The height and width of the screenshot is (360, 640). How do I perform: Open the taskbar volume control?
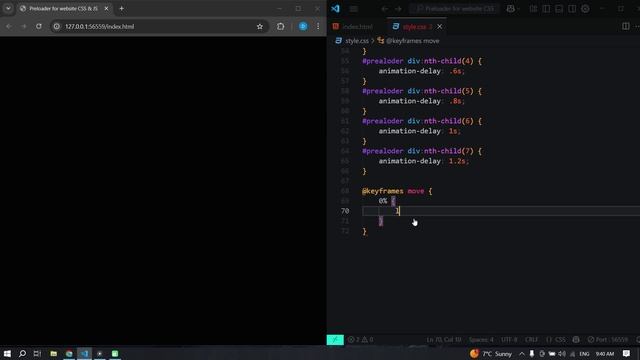(x=562, y=353)
